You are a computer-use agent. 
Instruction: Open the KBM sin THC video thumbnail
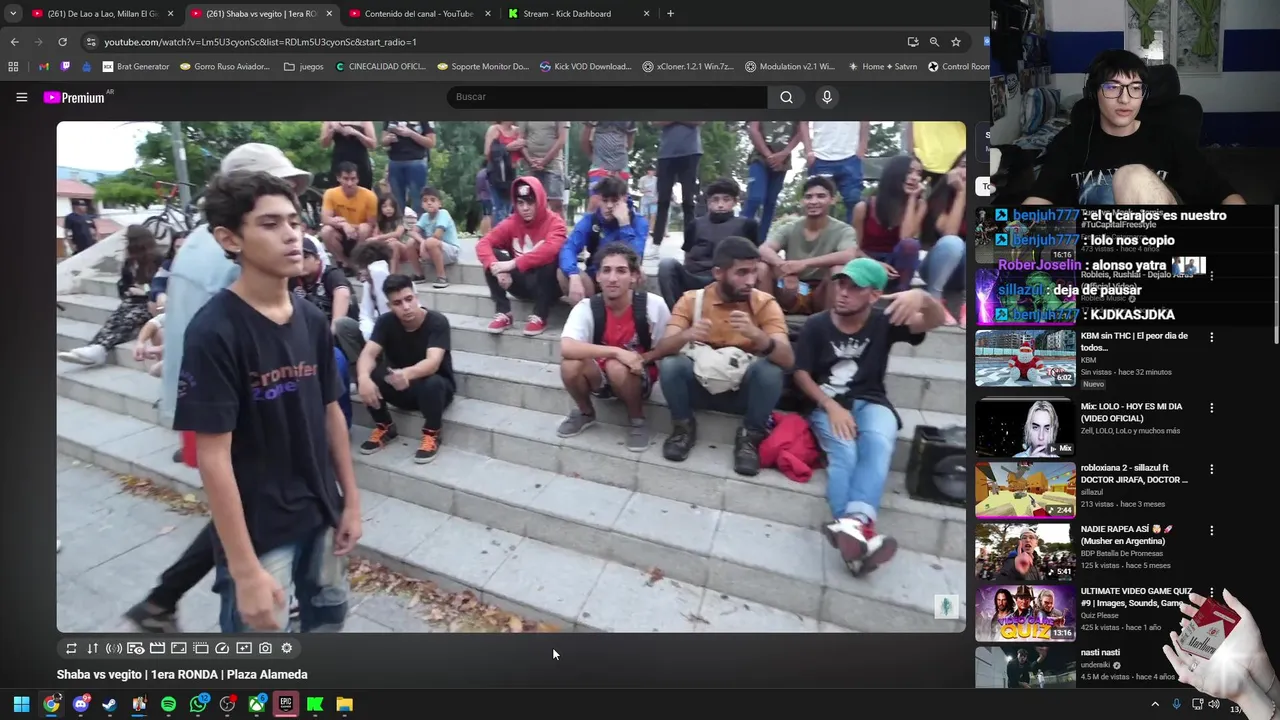click(x=1025, y=357)
